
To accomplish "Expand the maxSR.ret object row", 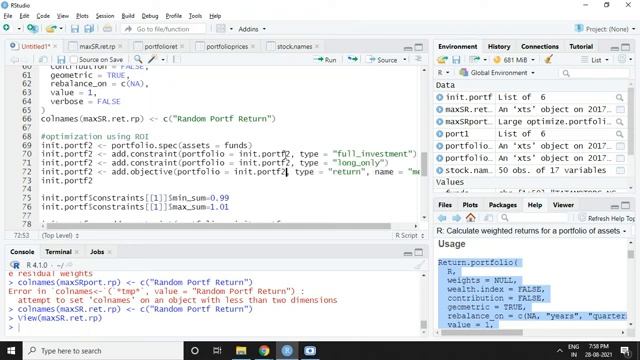I will tap(440, 109).
